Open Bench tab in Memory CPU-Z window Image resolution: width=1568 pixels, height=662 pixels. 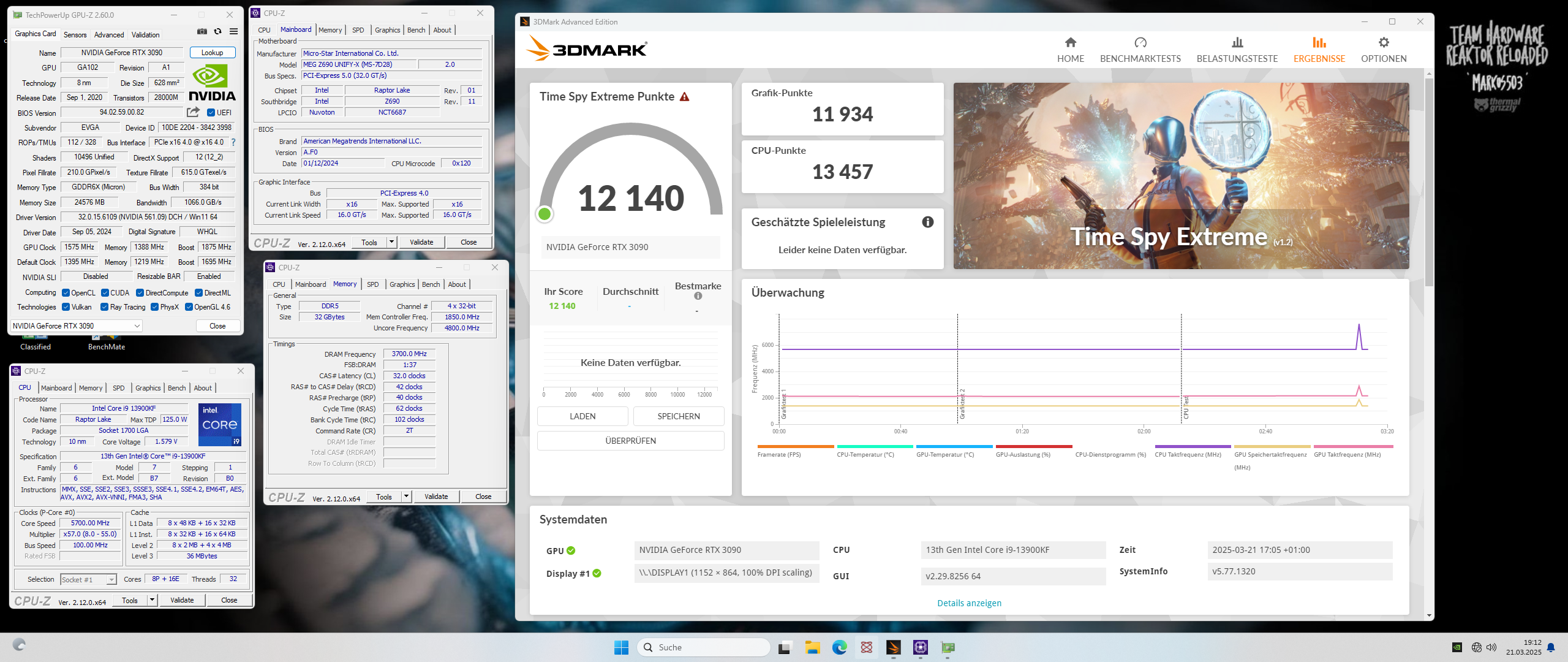[x=431, y=284]
